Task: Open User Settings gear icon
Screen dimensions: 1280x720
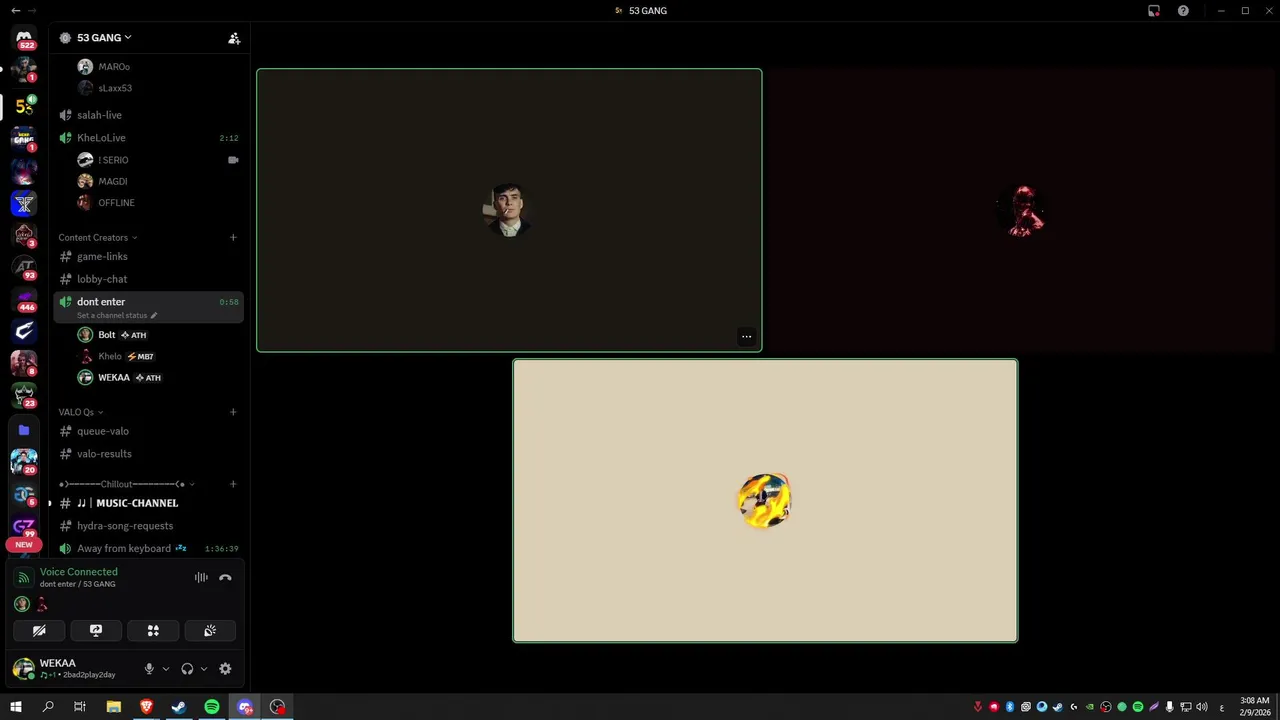Action: (225, 669)
